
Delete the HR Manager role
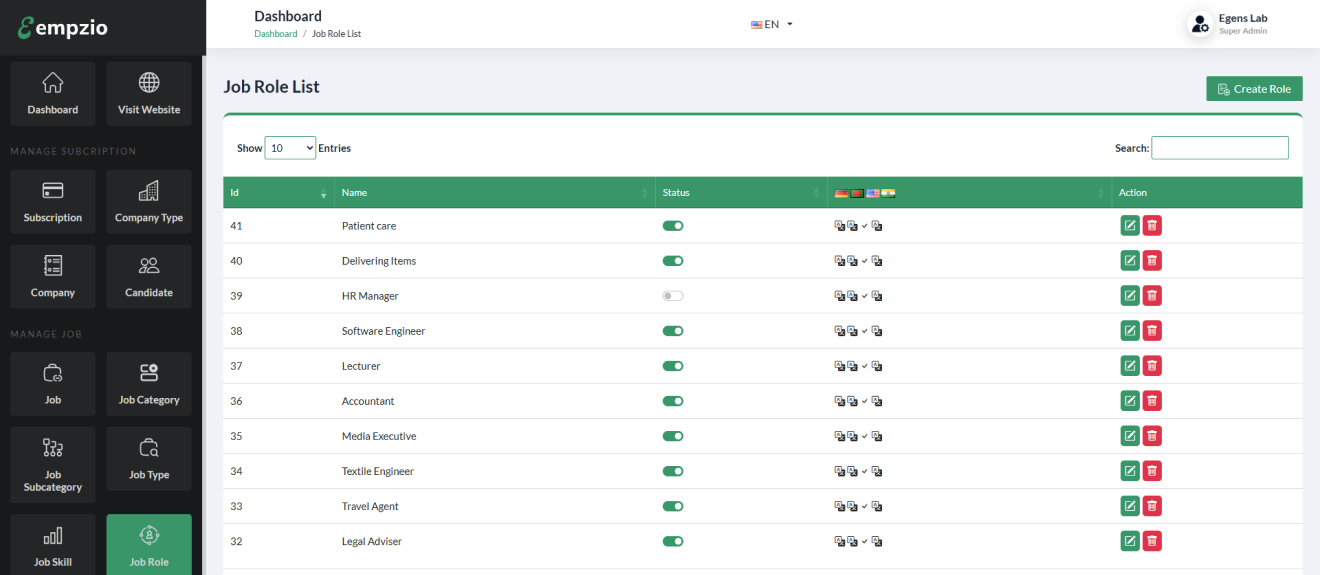pyautogui.click(x=1152, y=296)
